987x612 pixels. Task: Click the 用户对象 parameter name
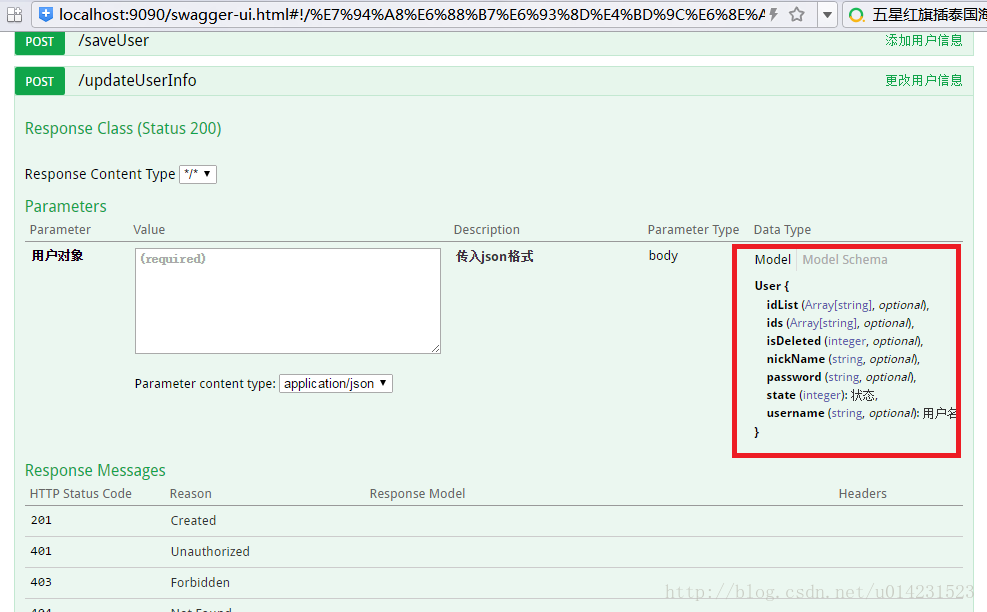tap(57, 256)
